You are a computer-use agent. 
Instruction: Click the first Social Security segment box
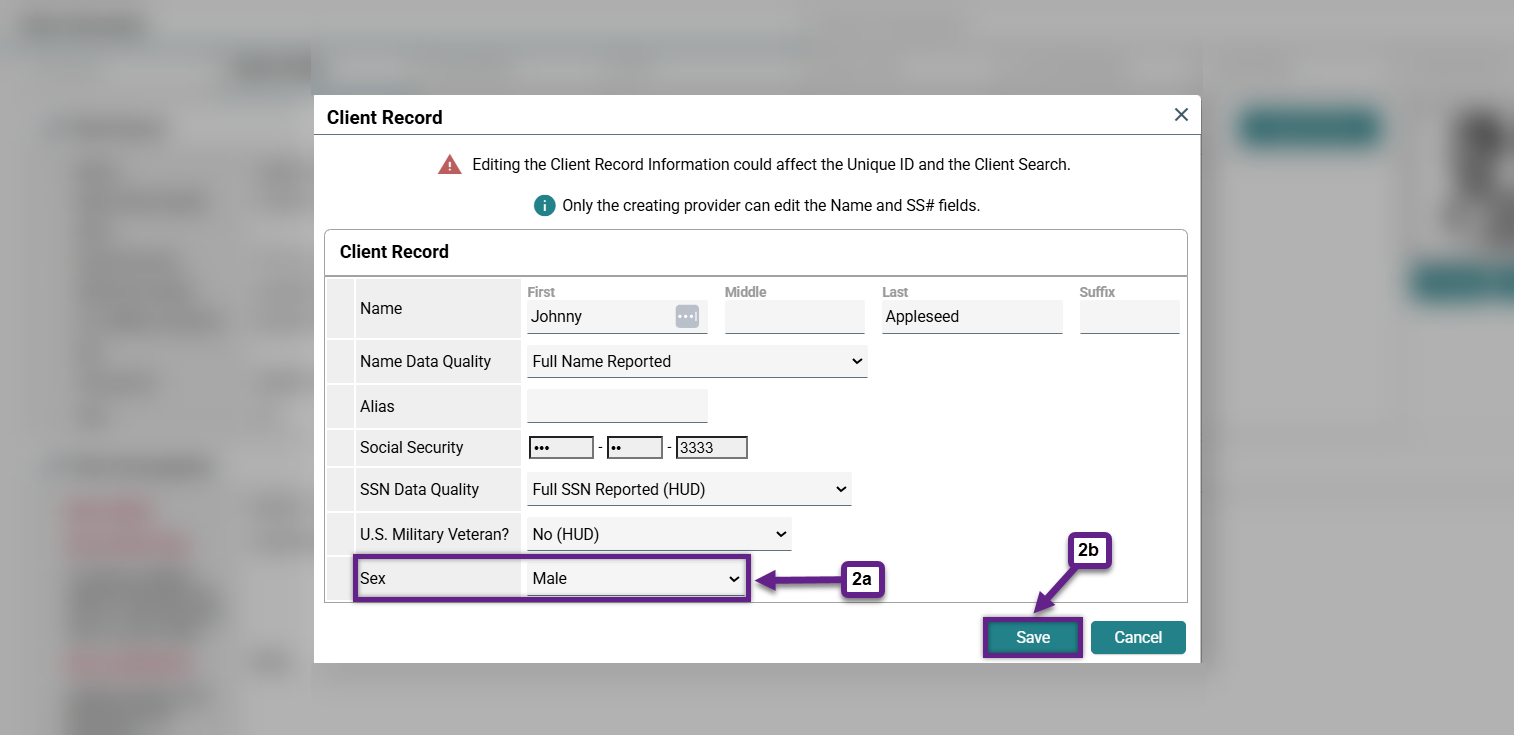pos(561,448)
